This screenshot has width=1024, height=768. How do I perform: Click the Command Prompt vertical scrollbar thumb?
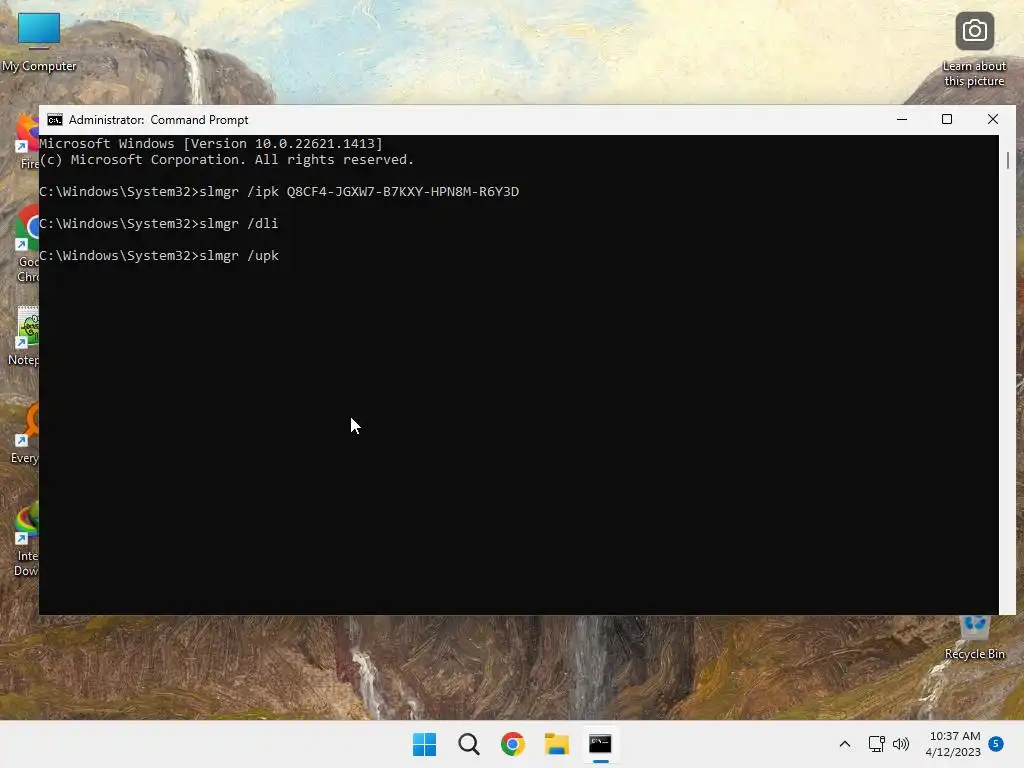pos(1008,160)
